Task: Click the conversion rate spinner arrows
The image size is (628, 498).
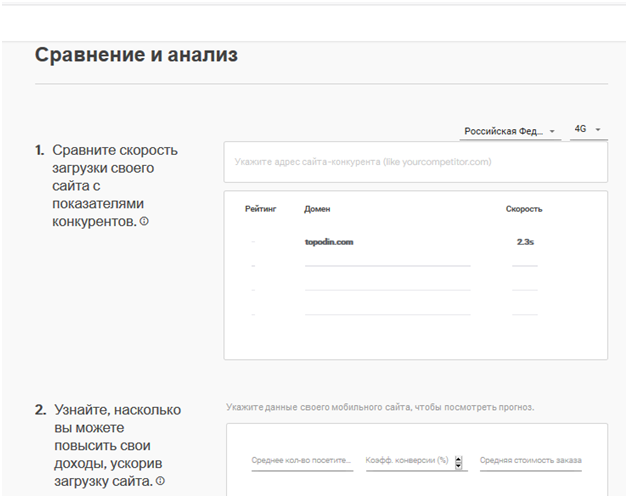Action: 459,462
